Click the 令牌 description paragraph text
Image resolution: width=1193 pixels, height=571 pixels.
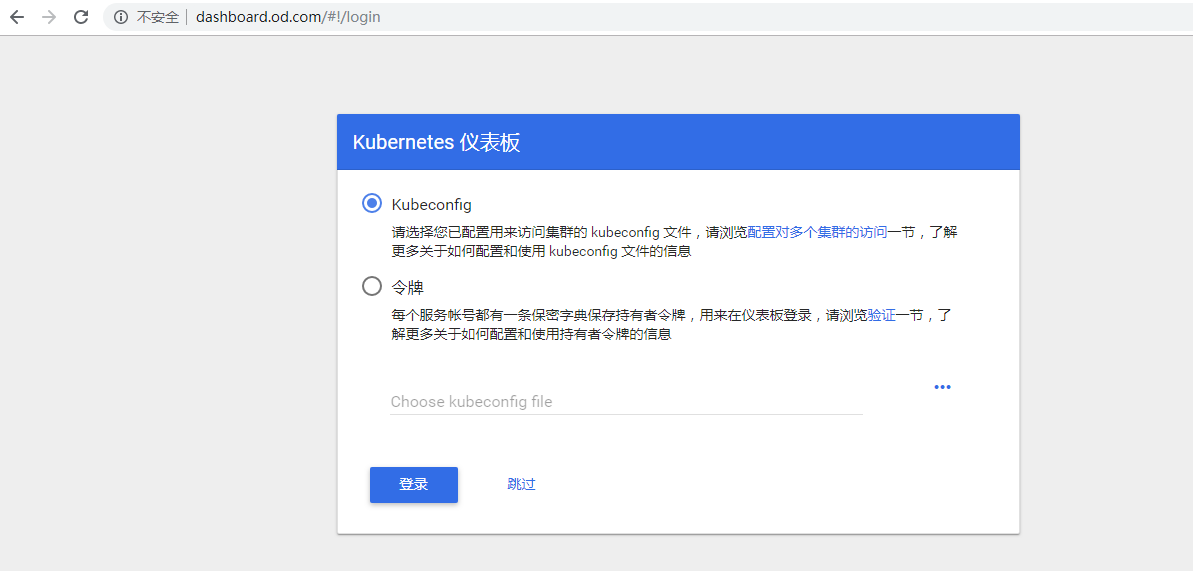point(671,324)
